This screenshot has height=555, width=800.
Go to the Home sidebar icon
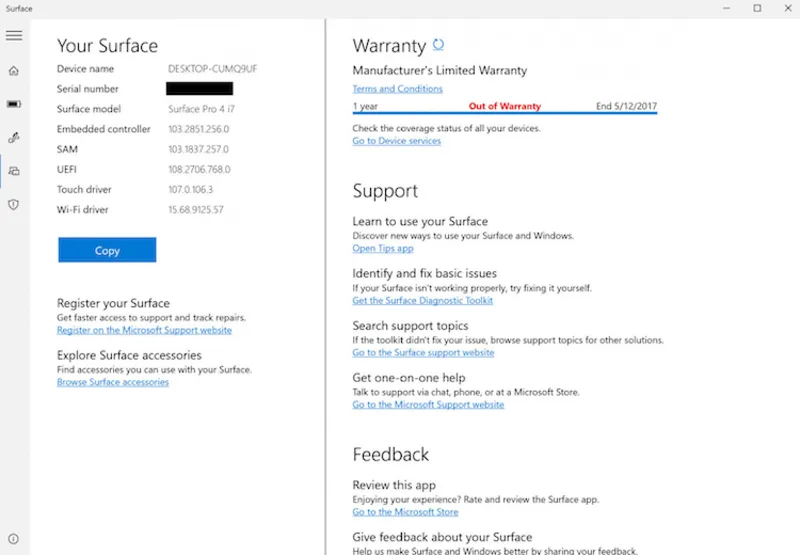pyautogui.click(x=14, y=71)
